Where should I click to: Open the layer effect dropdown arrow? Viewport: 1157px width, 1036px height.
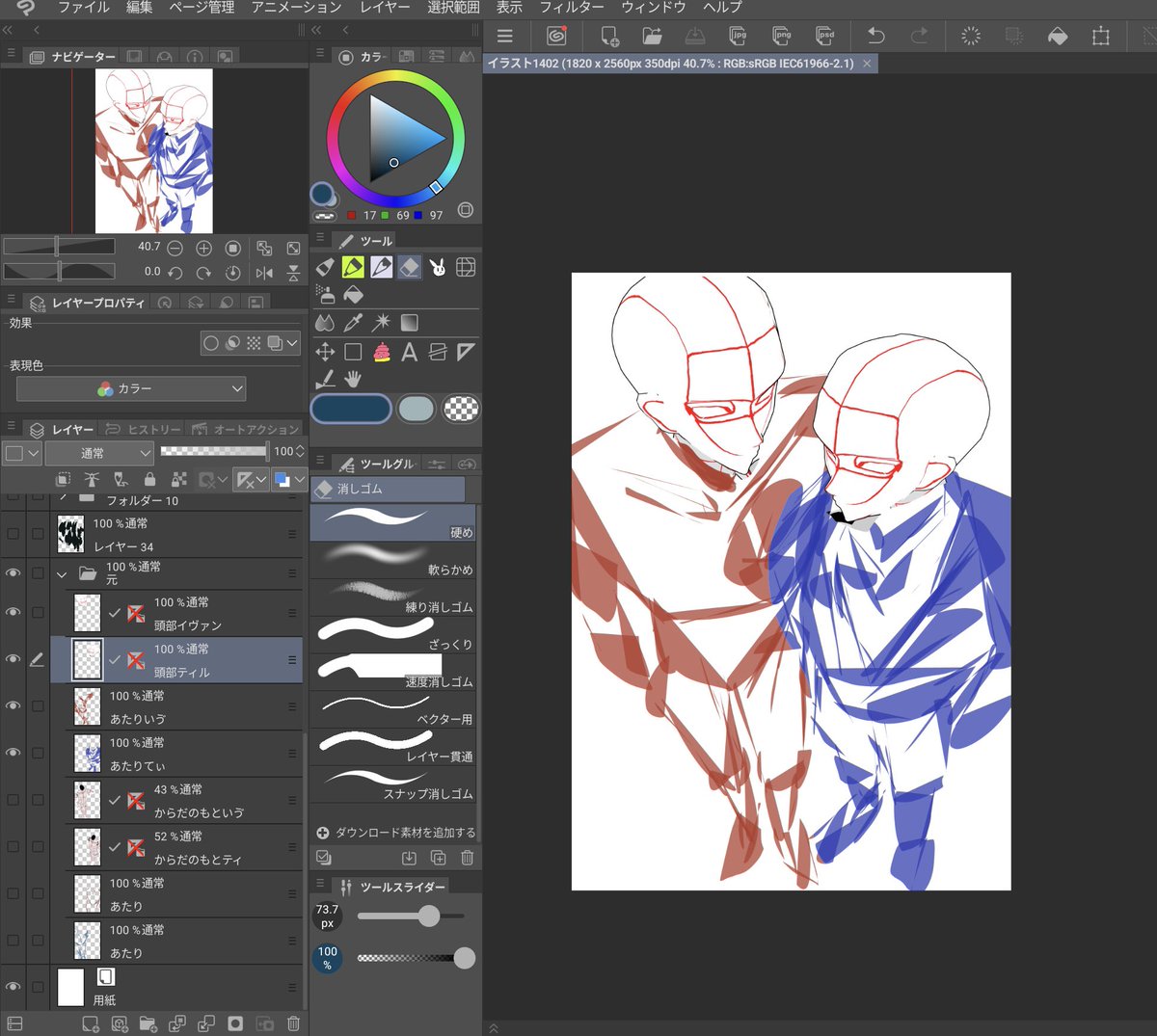tap(292, 342)
